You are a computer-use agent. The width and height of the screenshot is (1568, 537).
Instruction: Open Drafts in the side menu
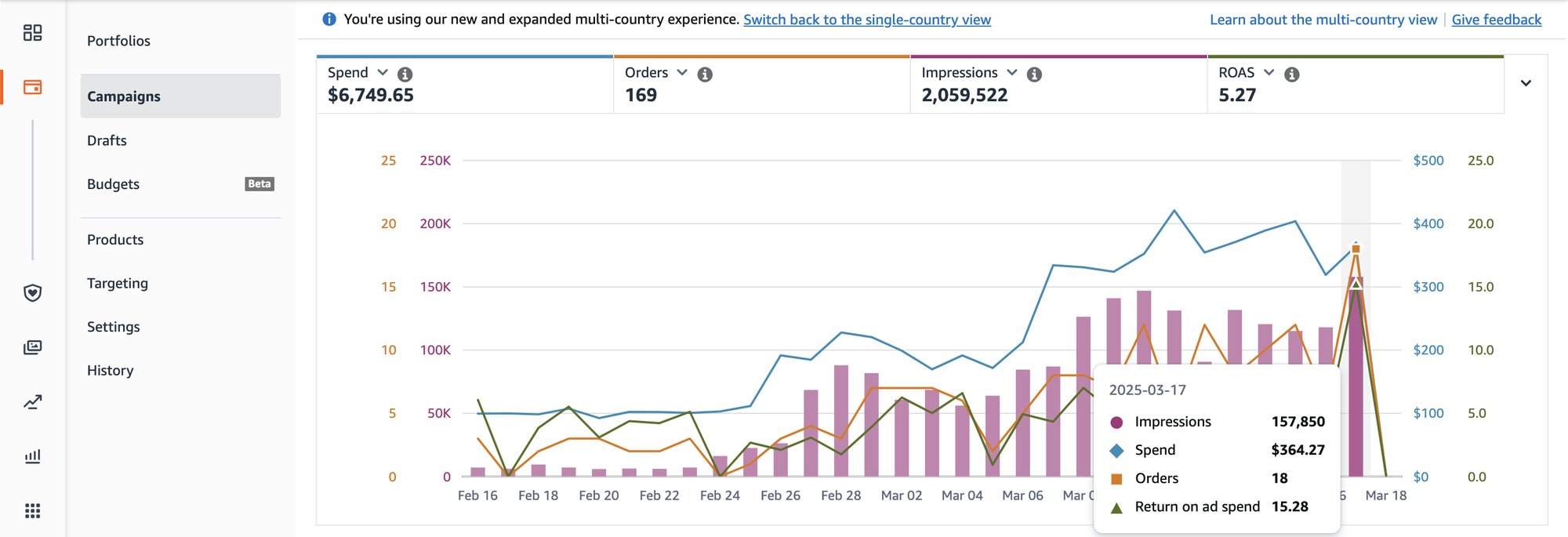coord(107,140)
